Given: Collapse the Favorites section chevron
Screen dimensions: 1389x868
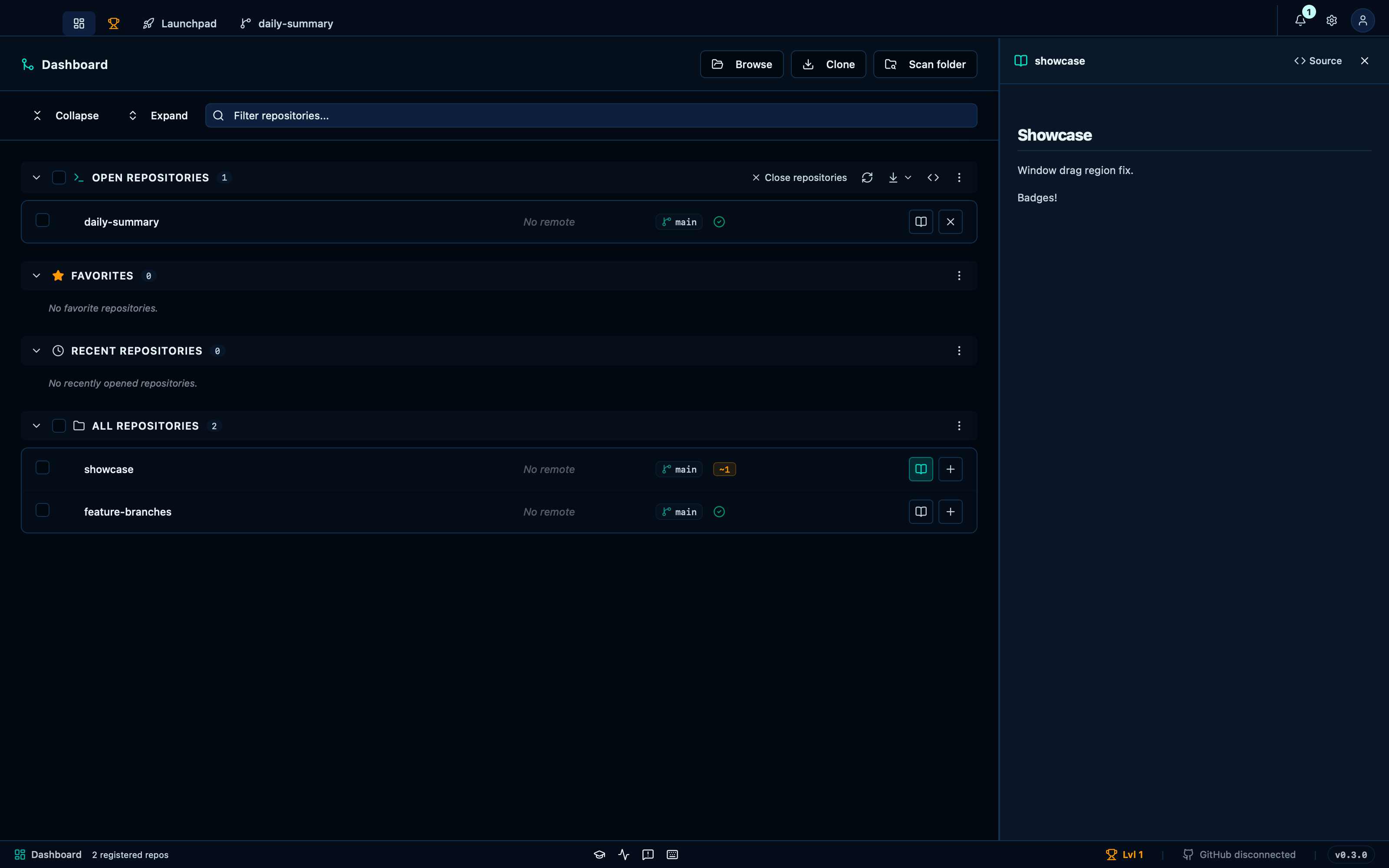Looking at the screenshot, I should coord(36,276).
